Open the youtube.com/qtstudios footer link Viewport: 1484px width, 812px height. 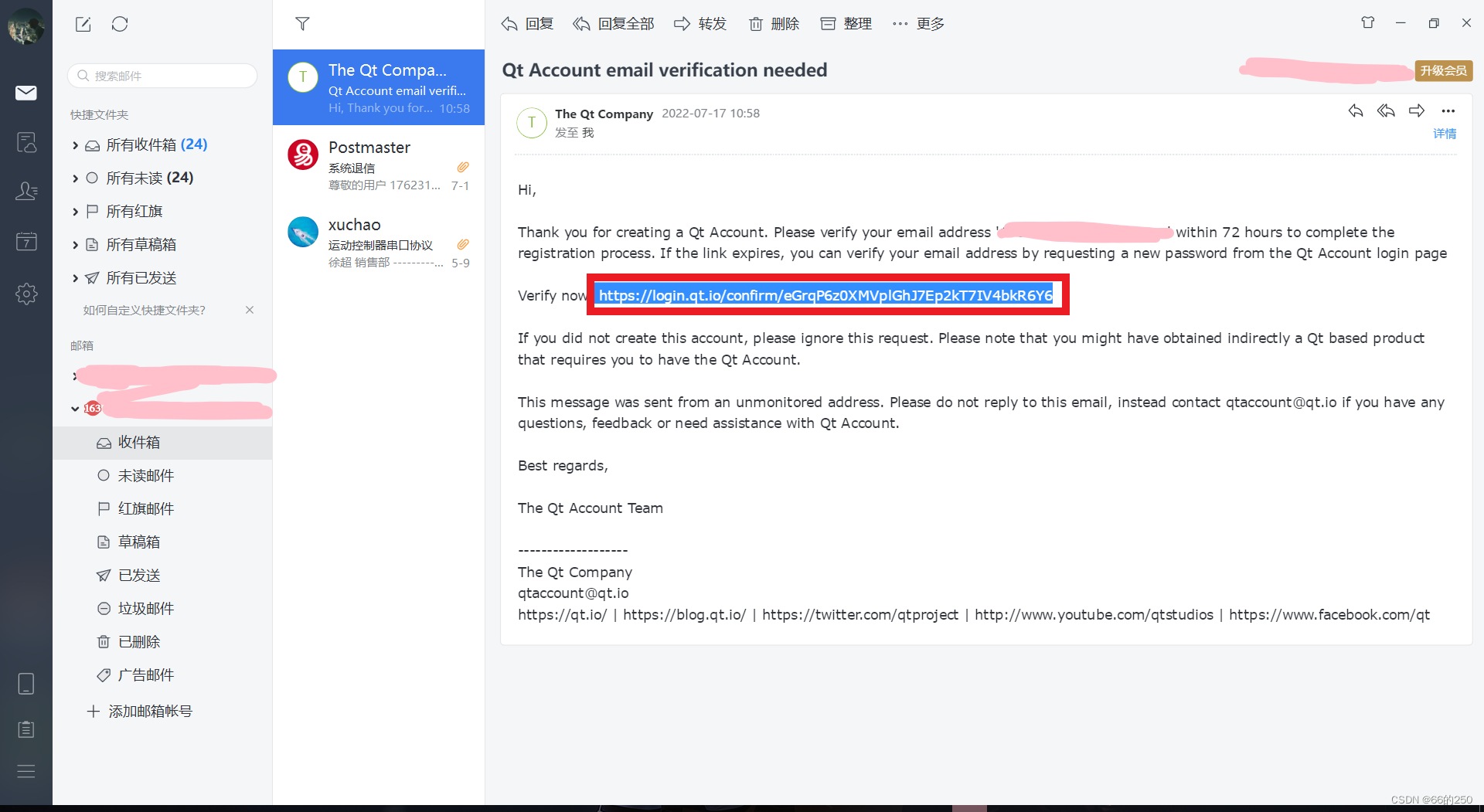[x=1094, y=615]
